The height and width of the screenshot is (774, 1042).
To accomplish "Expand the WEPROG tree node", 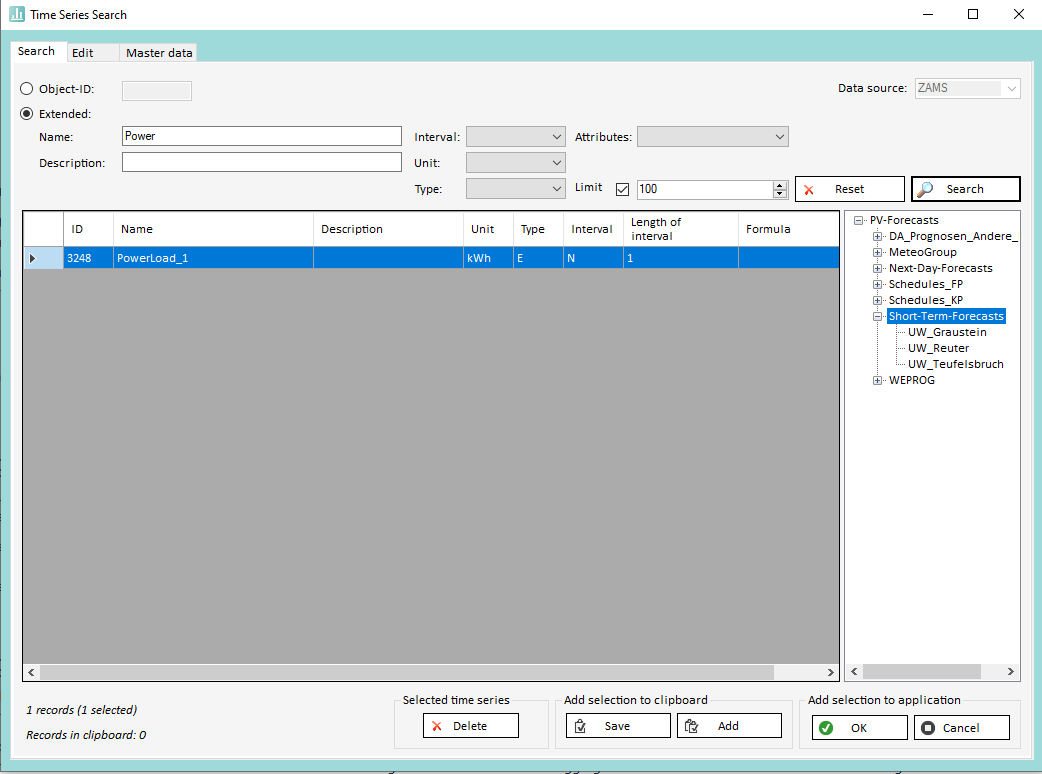I will (878, 380).
